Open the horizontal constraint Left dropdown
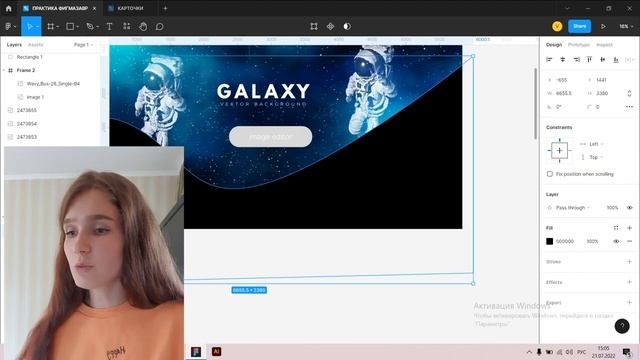 [596, 144]
